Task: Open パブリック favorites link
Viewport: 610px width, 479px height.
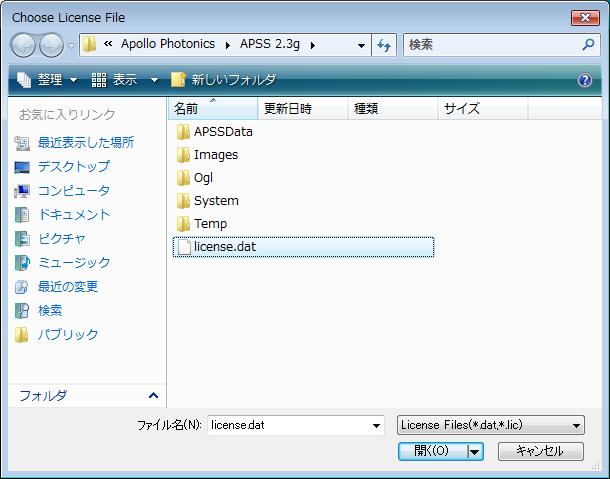Action: 68,334
